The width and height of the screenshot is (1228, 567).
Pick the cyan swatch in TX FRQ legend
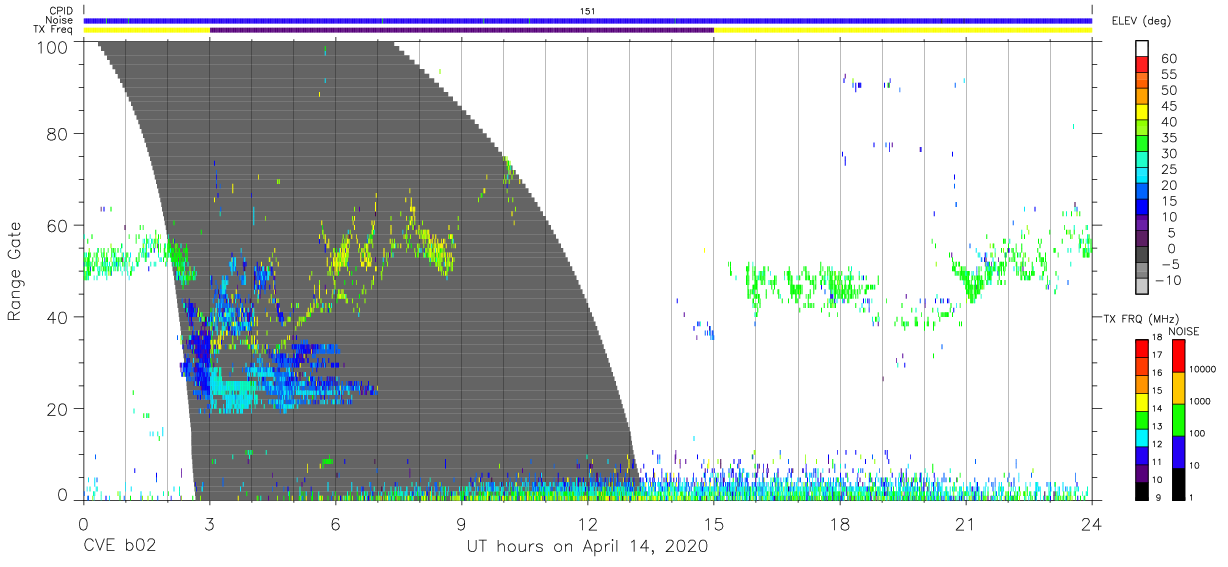(x=1142, y=436)
